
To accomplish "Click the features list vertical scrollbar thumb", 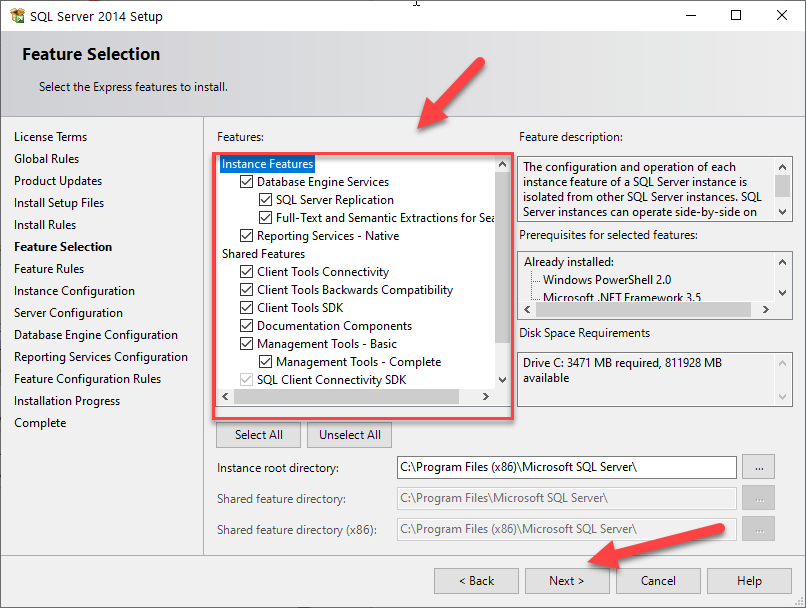I will pyautogui.click(x=502, y=258).
